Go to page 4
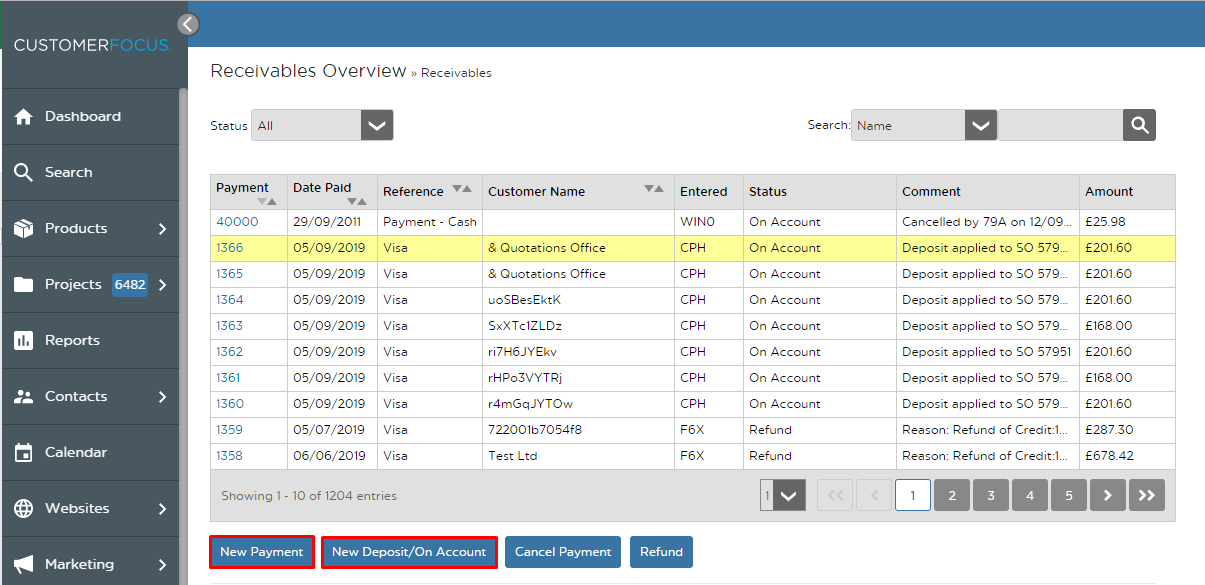 1030,495
